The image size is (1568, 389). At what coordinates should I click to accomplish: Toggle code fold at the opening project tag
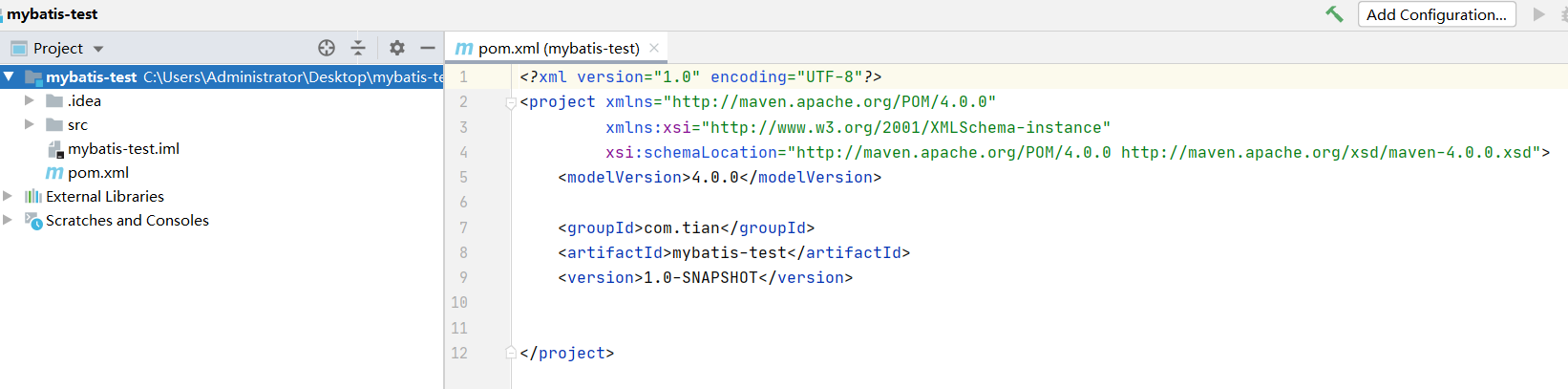point(511,103)
